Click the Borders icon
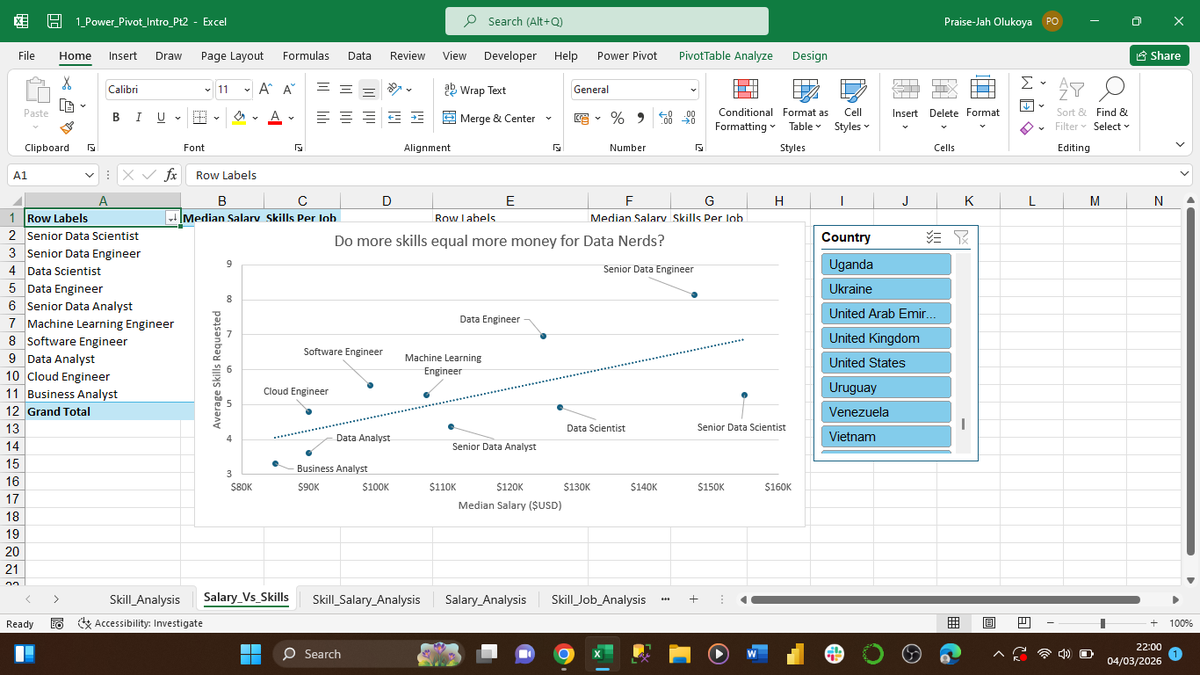This screenshot has height=675, width=1200. 200,118
